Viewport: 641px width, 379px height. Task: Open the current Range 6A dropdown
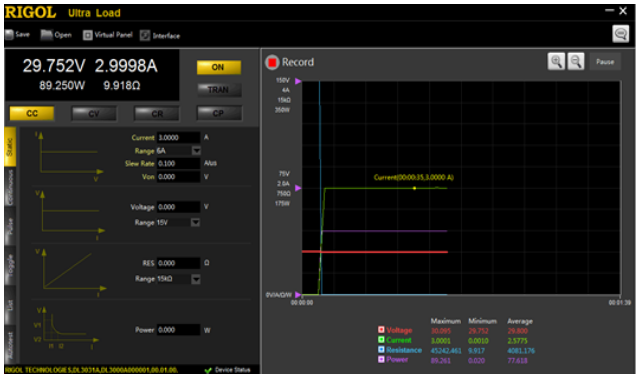pyautogui.click(x=196, y=151)
